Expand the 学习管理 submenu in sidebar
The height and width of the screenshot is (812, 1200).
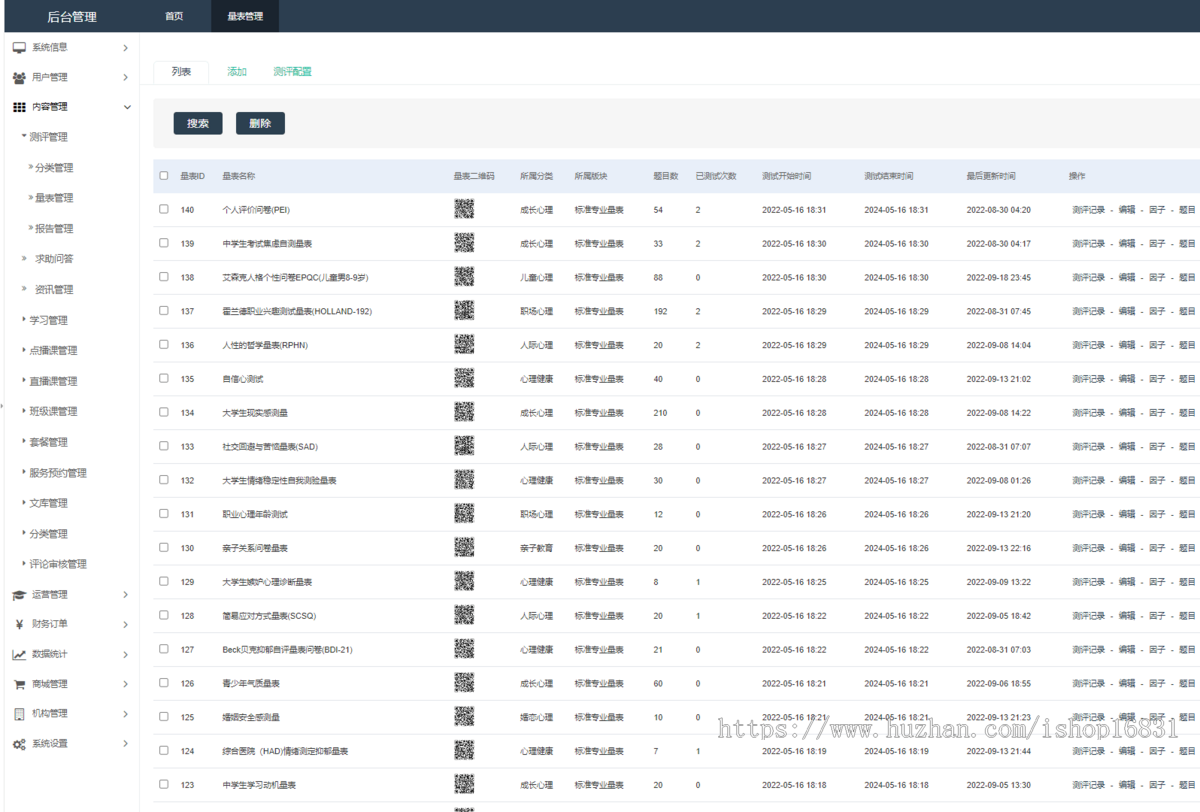click(x=48, y=320)
